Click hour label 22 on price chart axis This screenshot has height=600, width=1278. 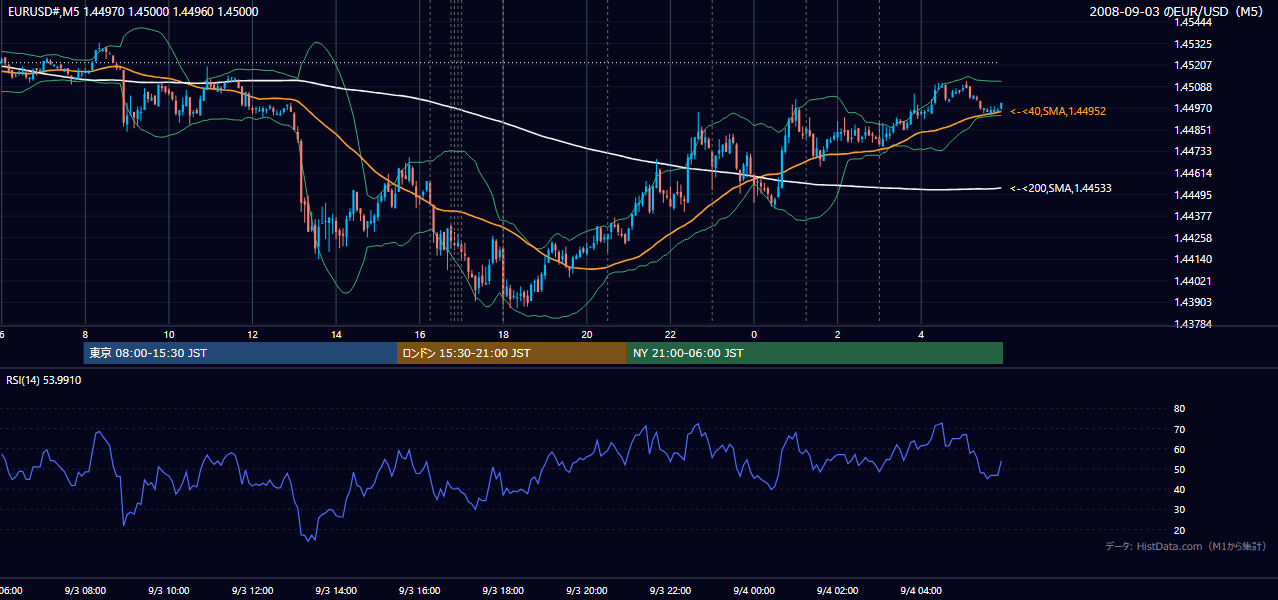point(670,334)
